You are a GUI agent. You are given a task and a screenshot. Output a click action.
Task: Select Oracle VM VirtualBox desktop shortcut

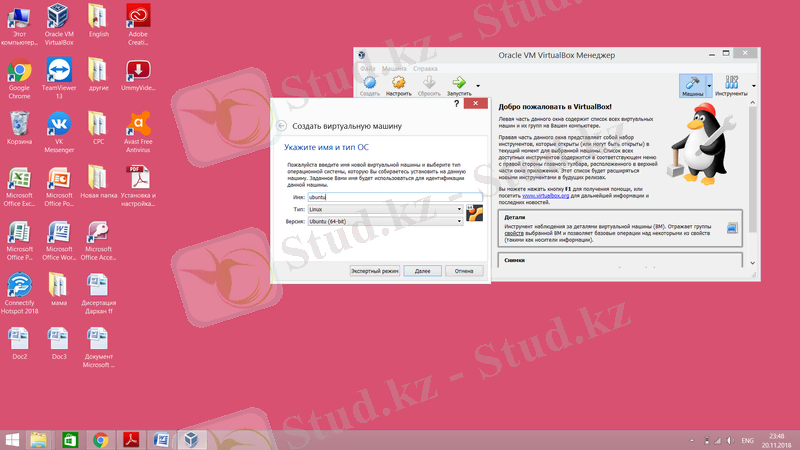(x=59, y=24)
